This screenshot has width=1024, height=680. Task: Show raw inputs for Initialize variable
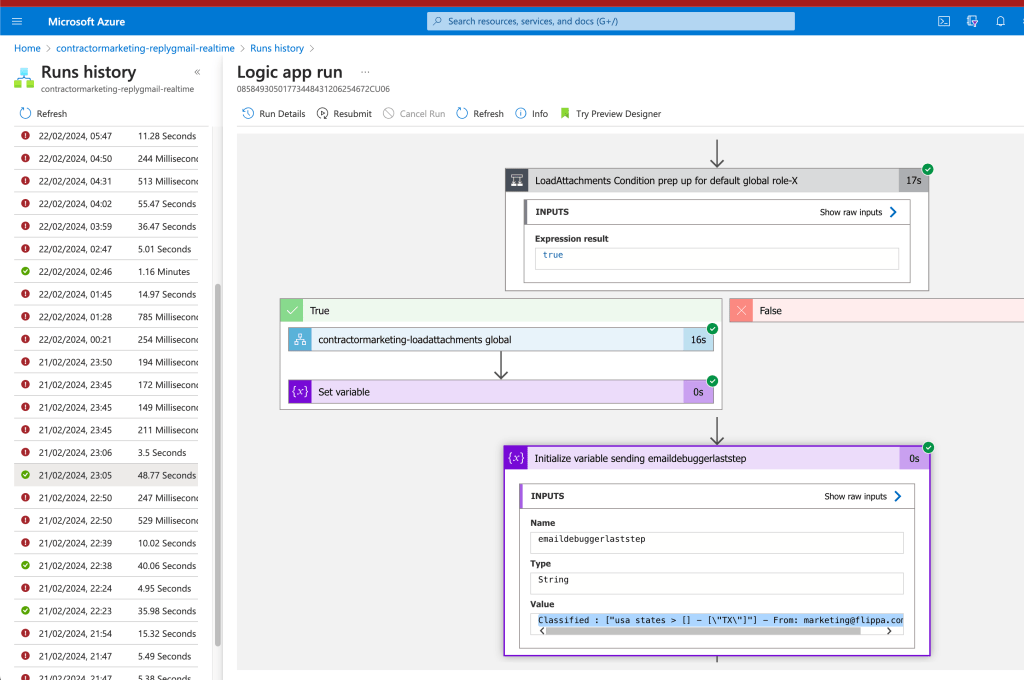click(x=863, y=496)
